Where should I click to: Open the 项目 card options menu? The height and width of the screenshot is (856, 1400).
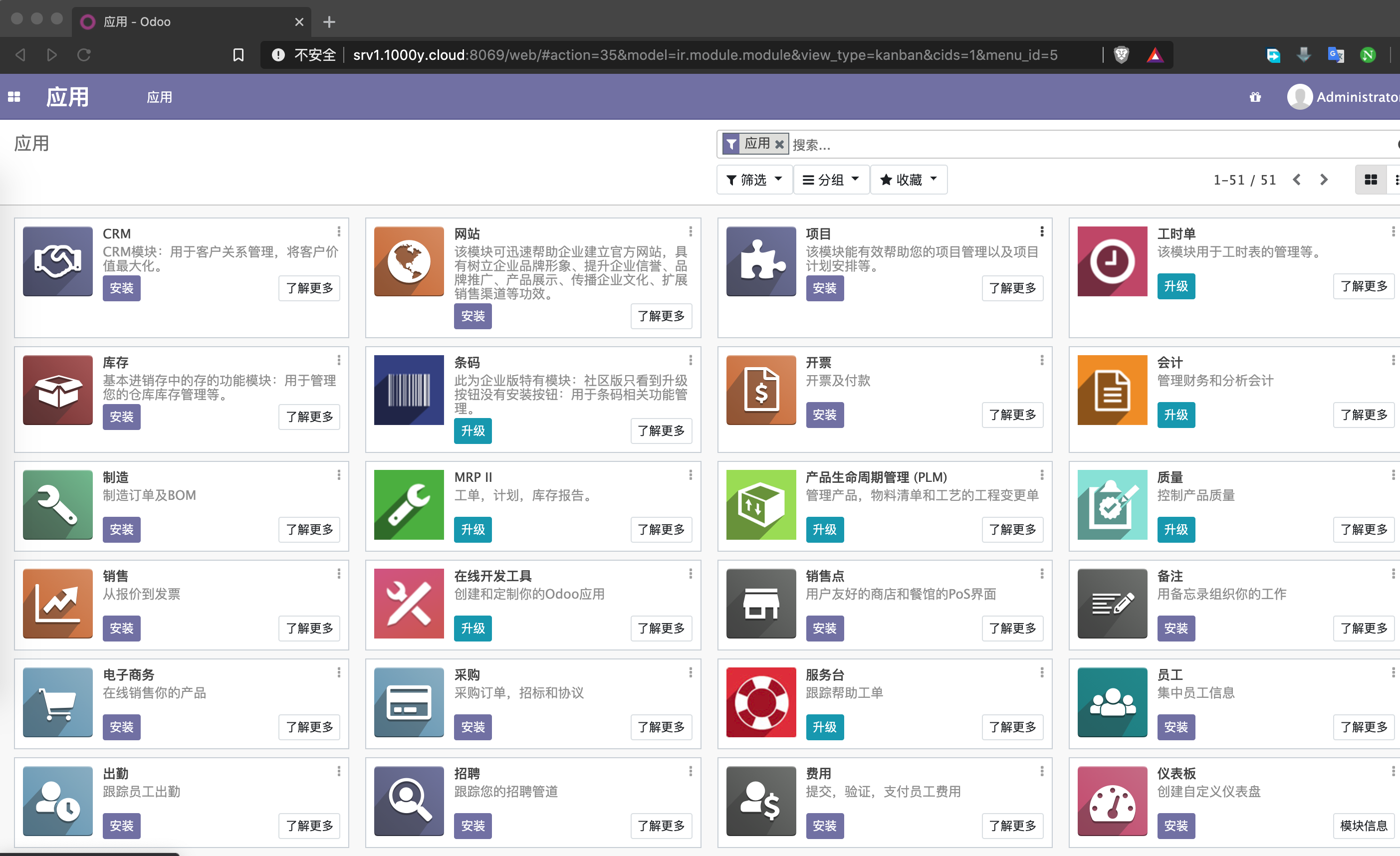coord(1041,232)
